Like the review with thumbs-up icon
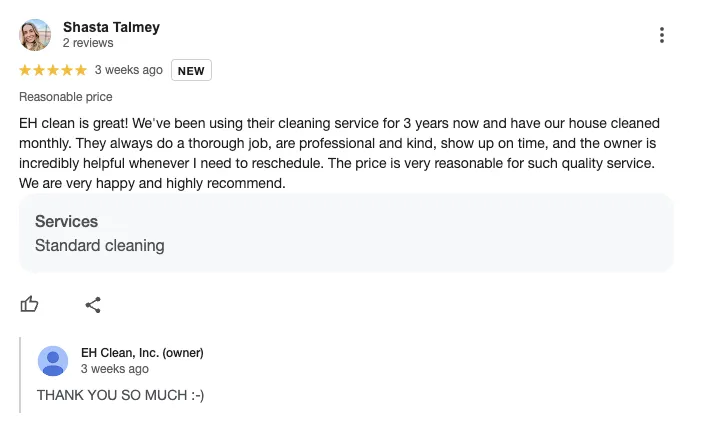718x424 pixels. (x=29, y=304)
